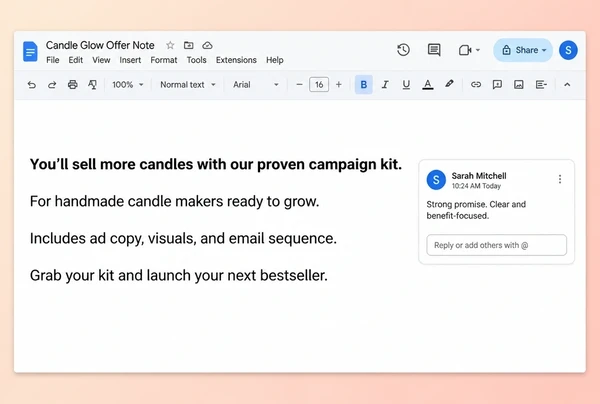Print the document
The height and width of the screenshot is (404, 600).
[72, 85]
